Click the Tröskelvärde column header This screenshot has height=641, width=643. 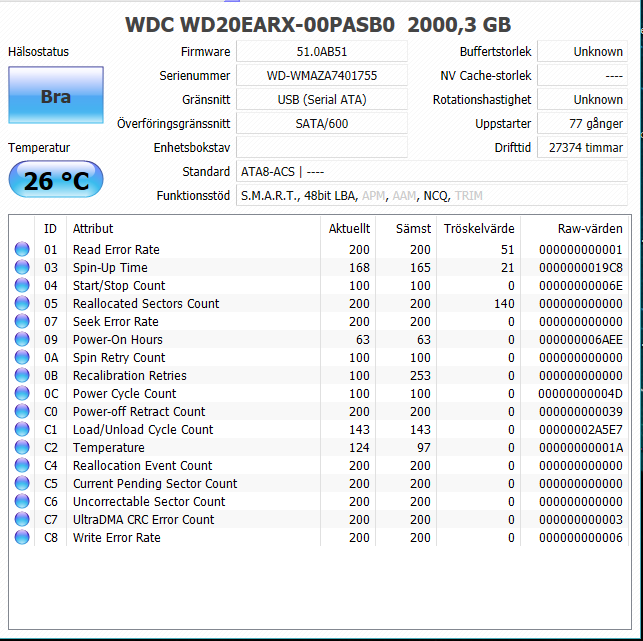point(478,229)
